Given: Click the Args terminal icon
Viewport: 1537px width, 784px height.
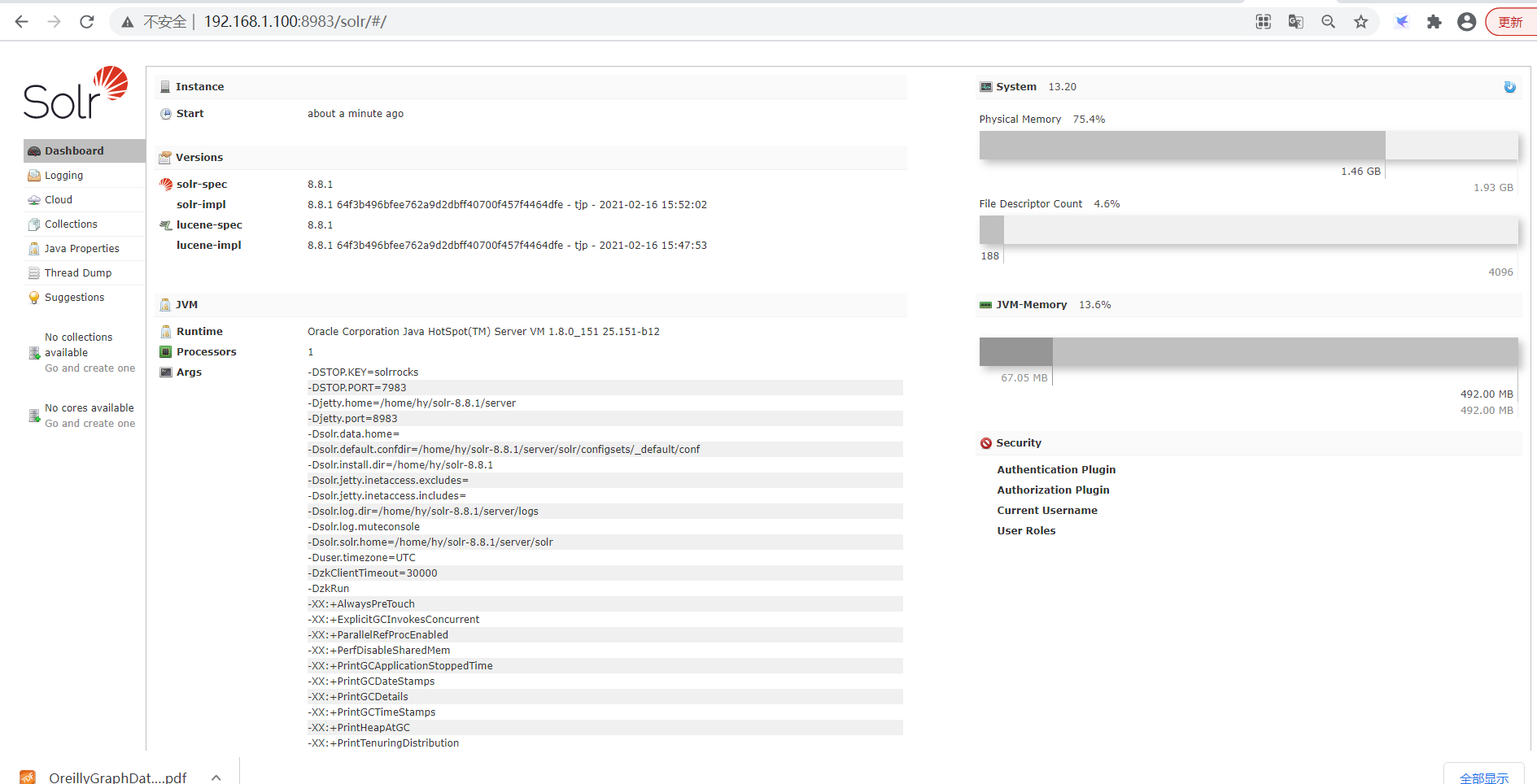Looking at the screenshot, I should click(x=166, y=372).
